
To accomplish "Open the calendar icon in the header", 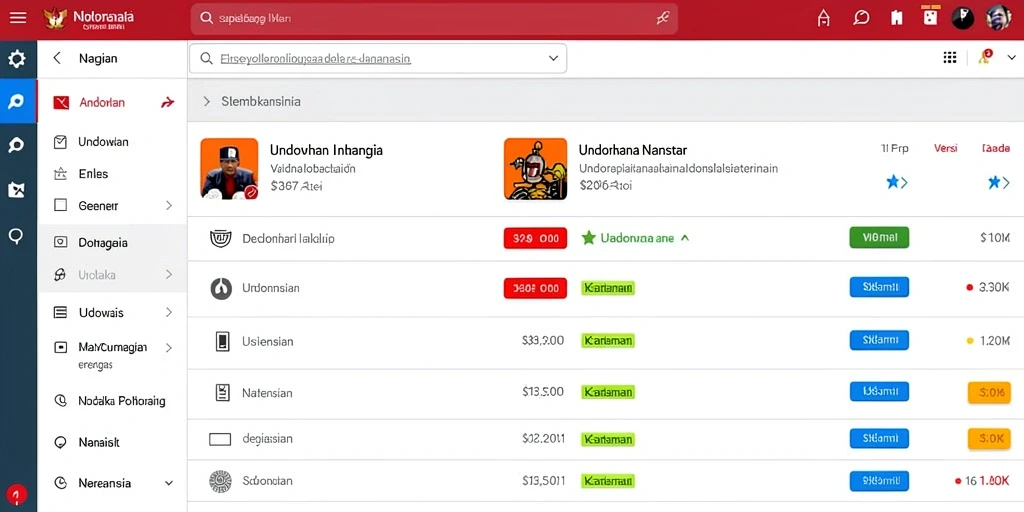I will 929,18.
